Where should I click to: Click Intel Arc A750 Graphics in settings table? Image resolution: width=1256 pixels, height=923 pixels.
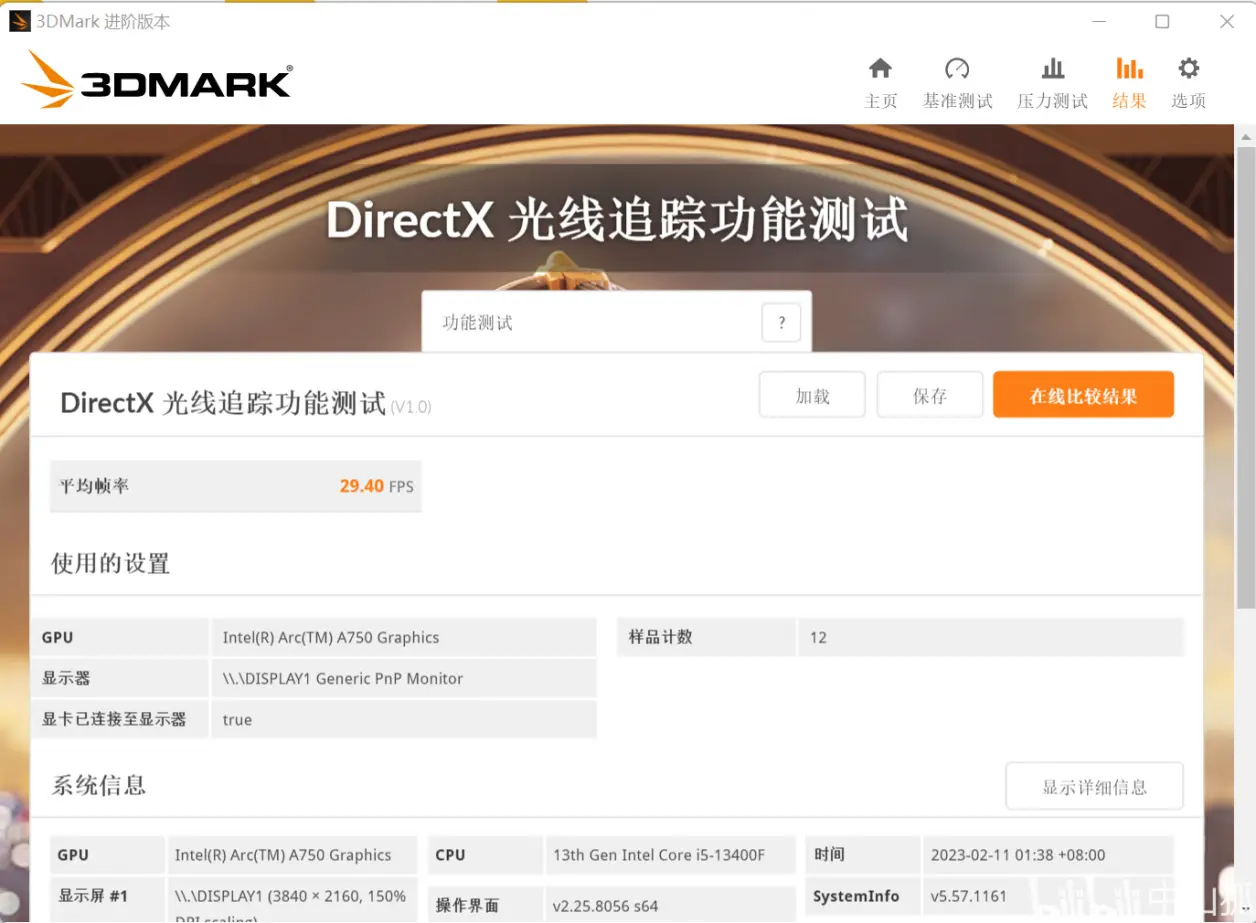point(331,637)
